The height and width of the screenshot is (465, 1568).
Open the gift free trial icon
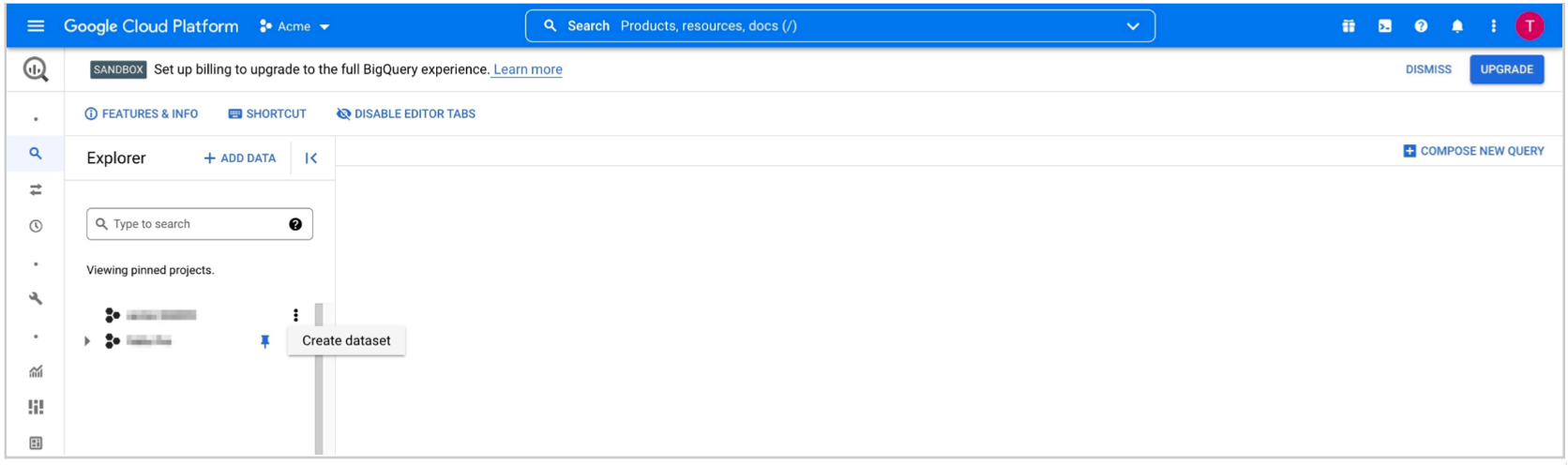coord(1349,26)
